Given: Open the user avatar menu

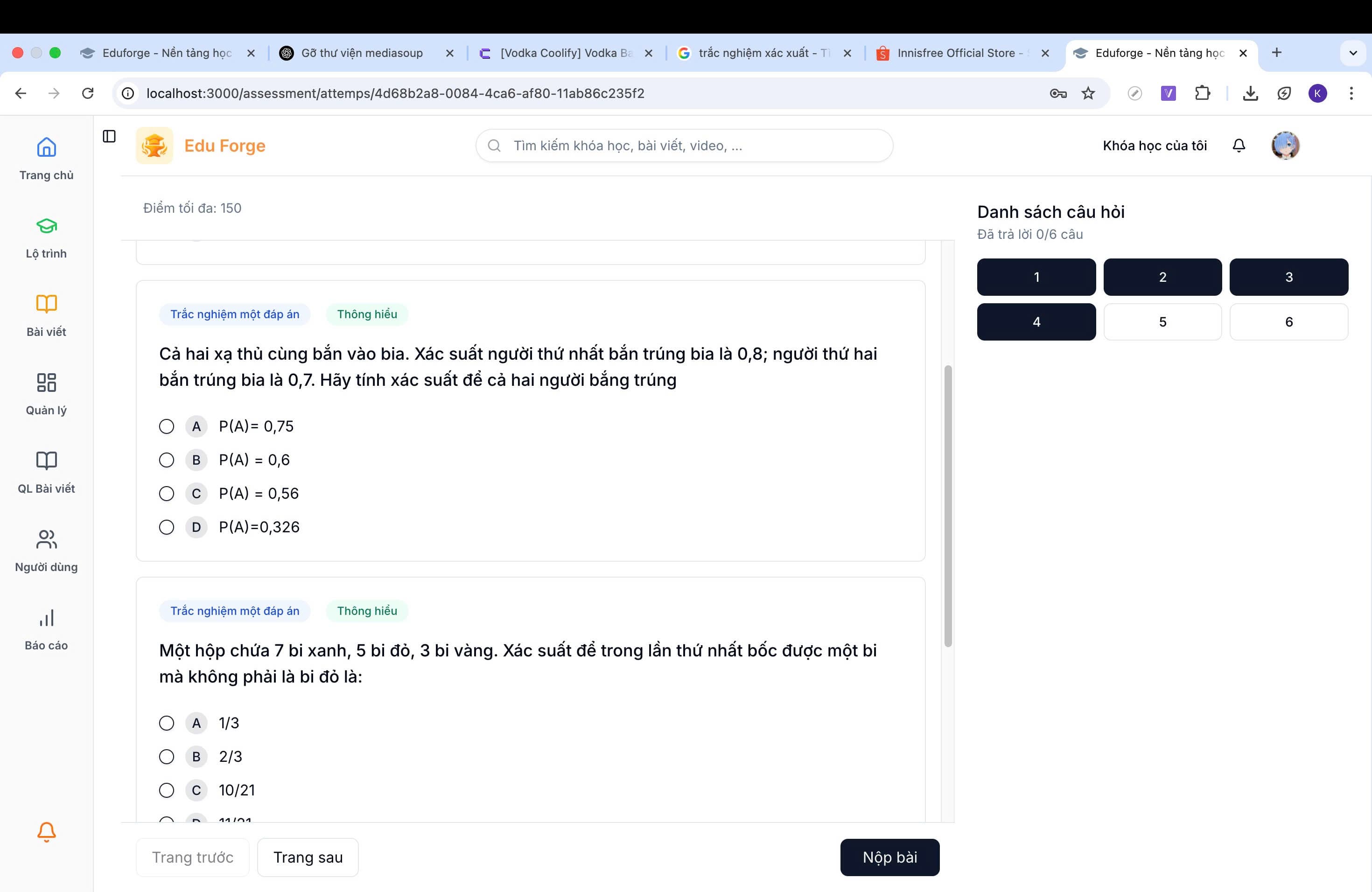Looking at the screenshot, I should click(1286, 145).
